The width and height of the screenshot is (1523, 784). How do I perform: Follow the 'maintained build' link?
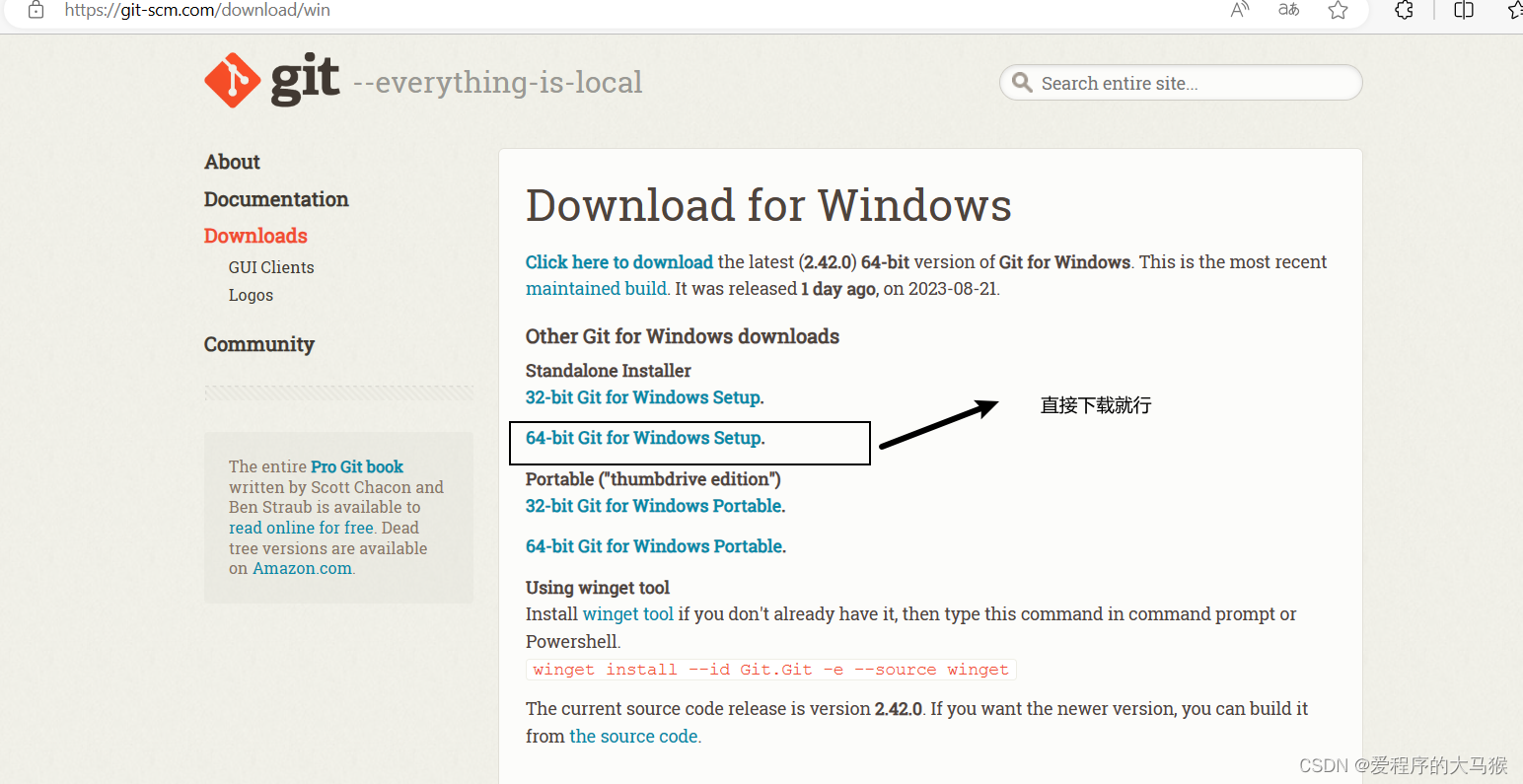click(x=596, y=289)
